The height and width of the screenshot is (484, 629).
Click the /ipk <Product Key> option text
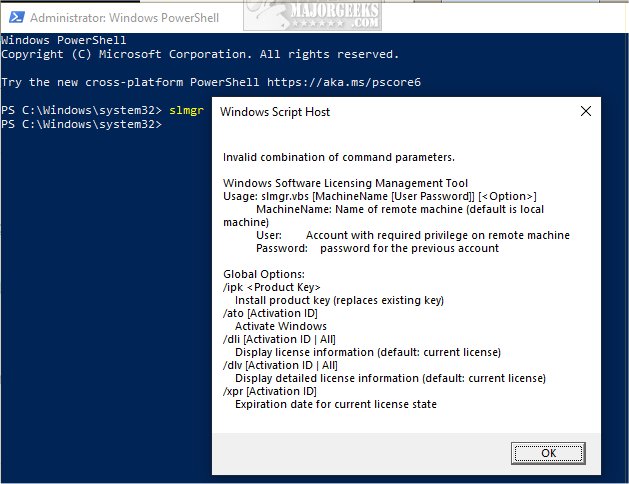pyautogui.click(x=271, y=287)
